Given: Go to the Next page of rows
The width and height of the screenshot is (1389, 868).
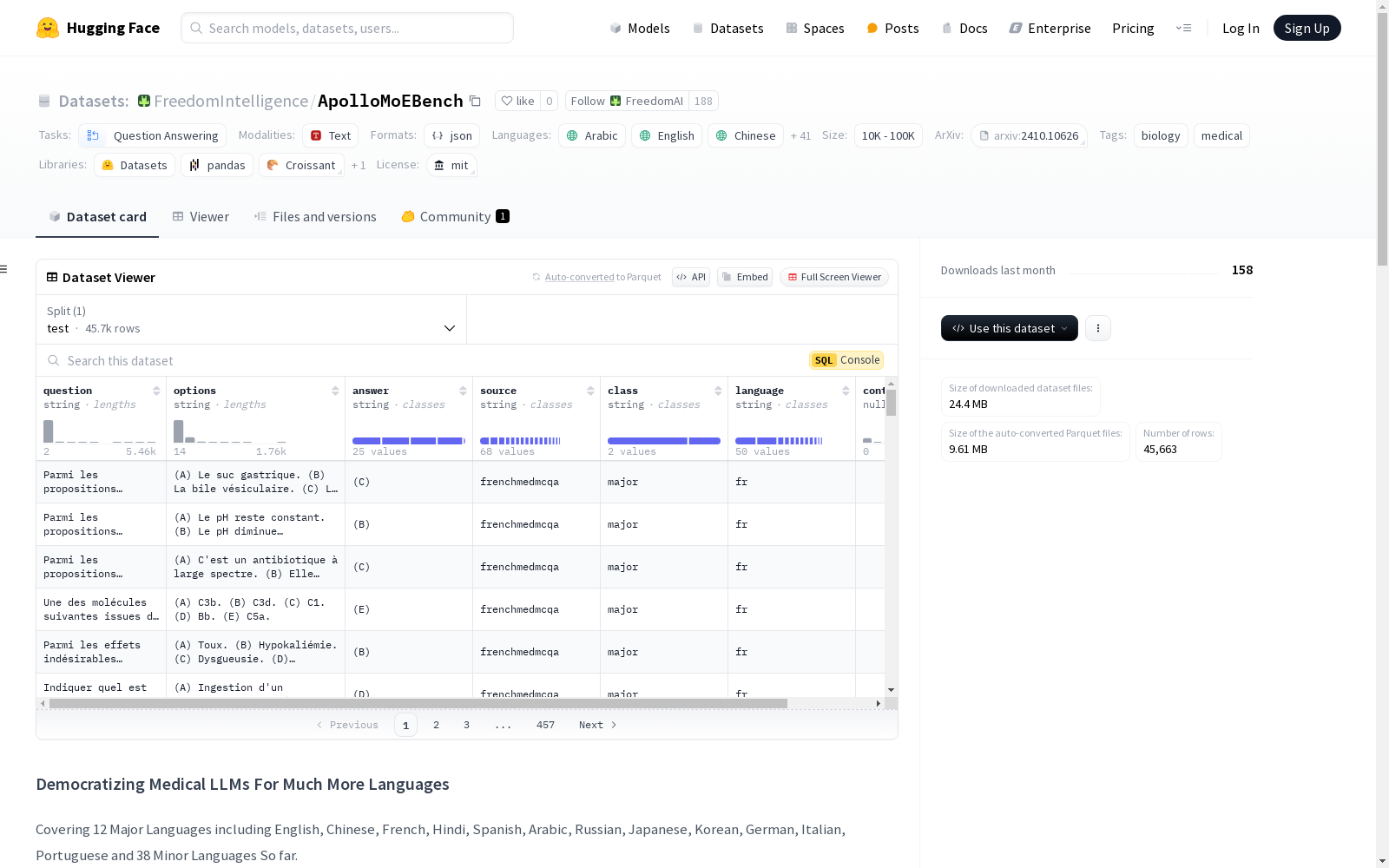Looking at the screenshot, I should point(597,725).
